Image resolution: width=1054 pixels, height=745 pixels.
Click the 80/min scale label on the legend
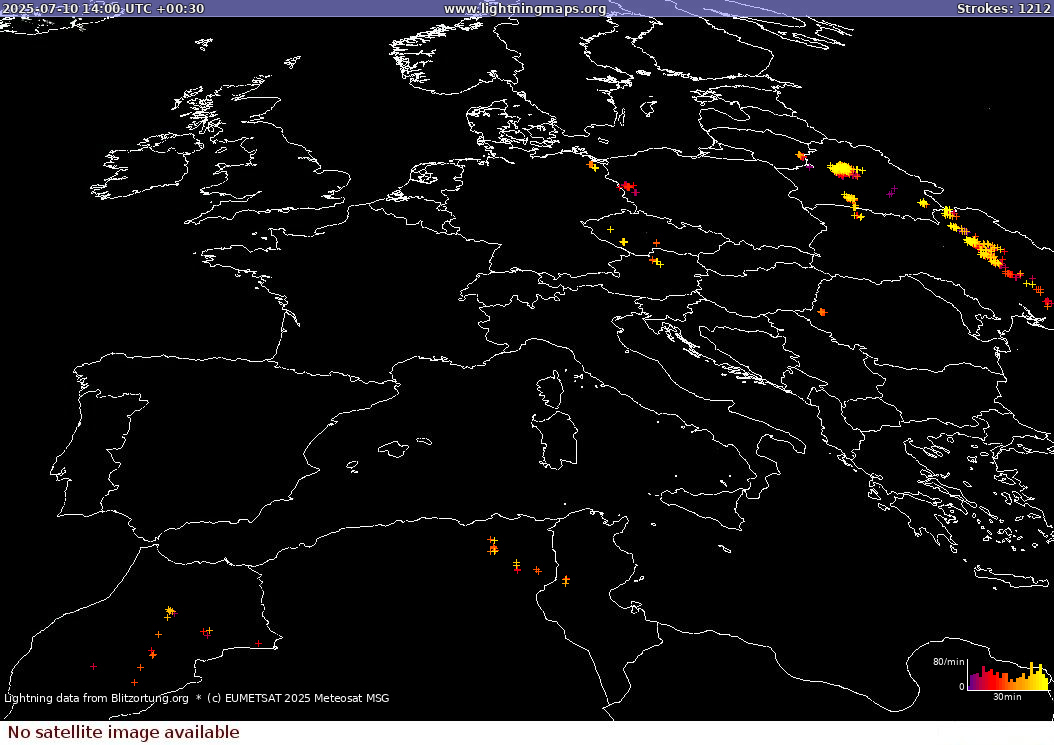[x=948, y=662]
